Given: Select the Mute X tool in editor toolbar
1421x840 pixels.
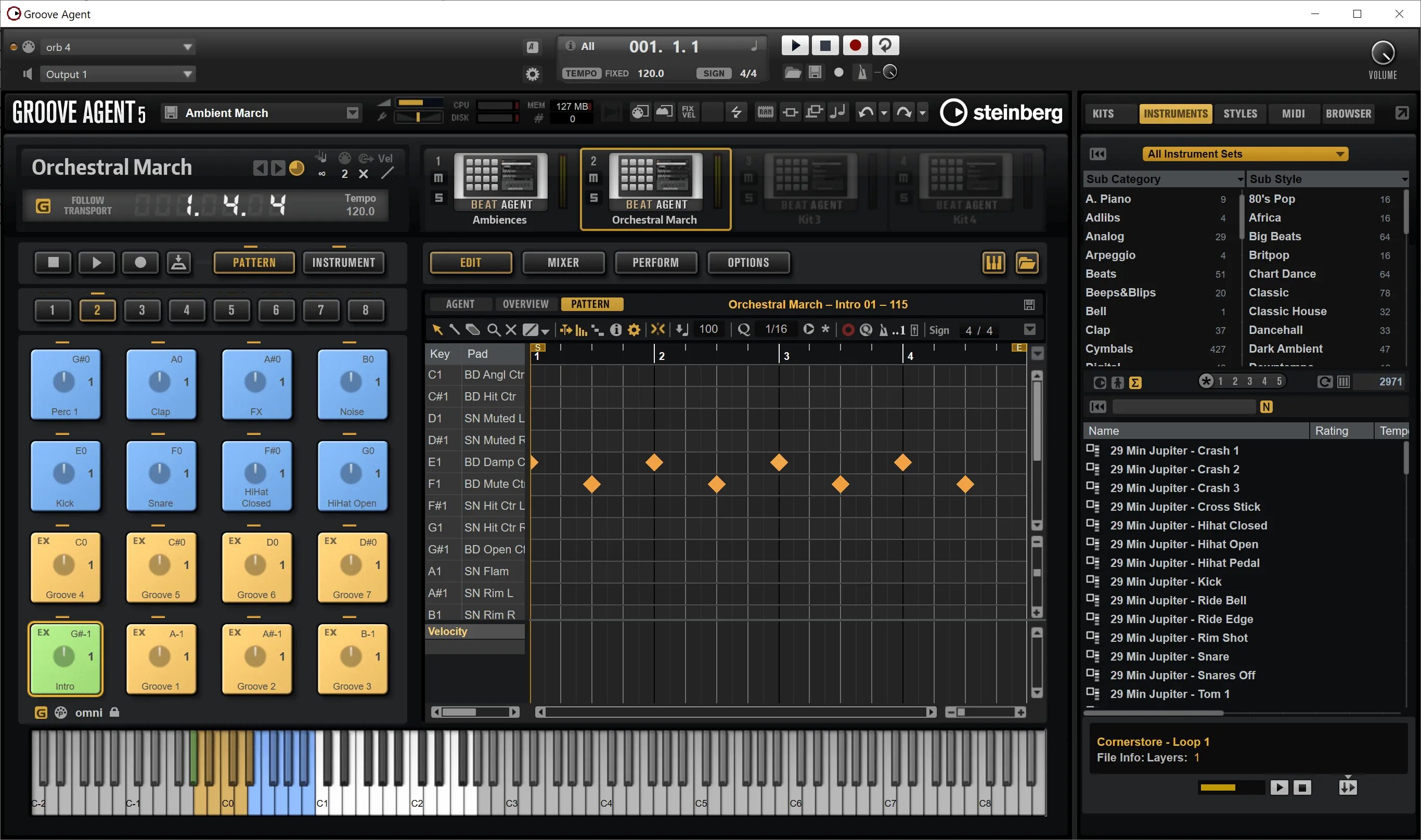Looking at the screenshot, I should coord(511,330).
